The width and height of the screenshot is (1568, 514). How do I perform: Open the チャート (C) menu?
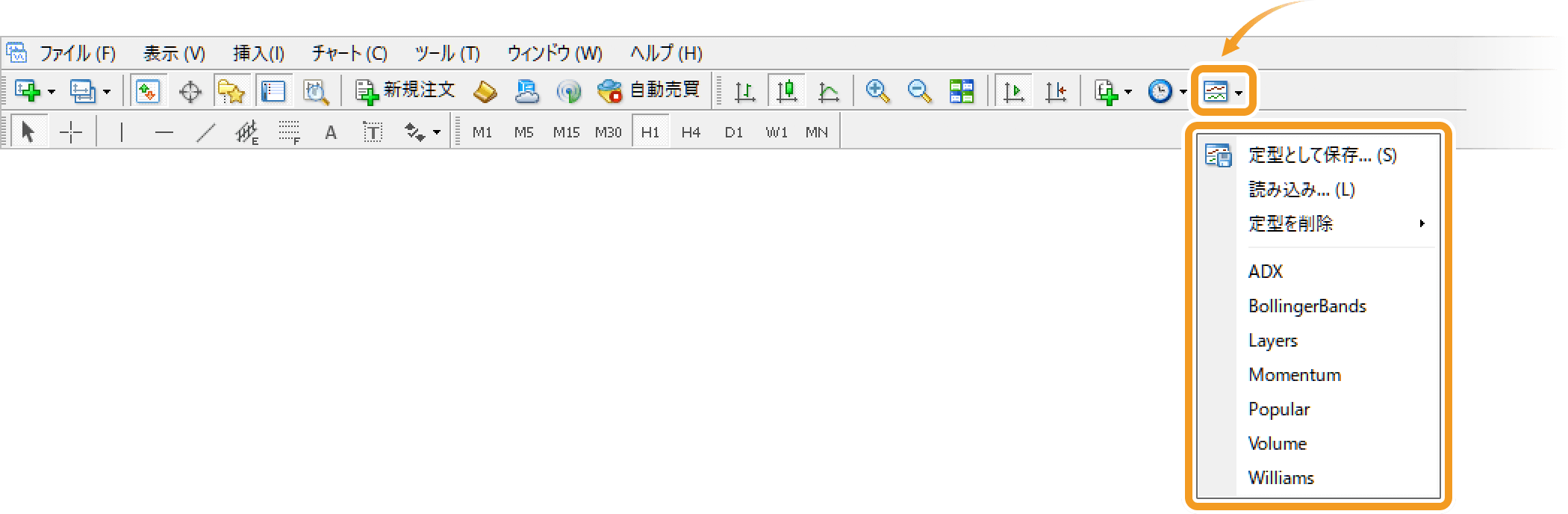(x=349, y=54)
